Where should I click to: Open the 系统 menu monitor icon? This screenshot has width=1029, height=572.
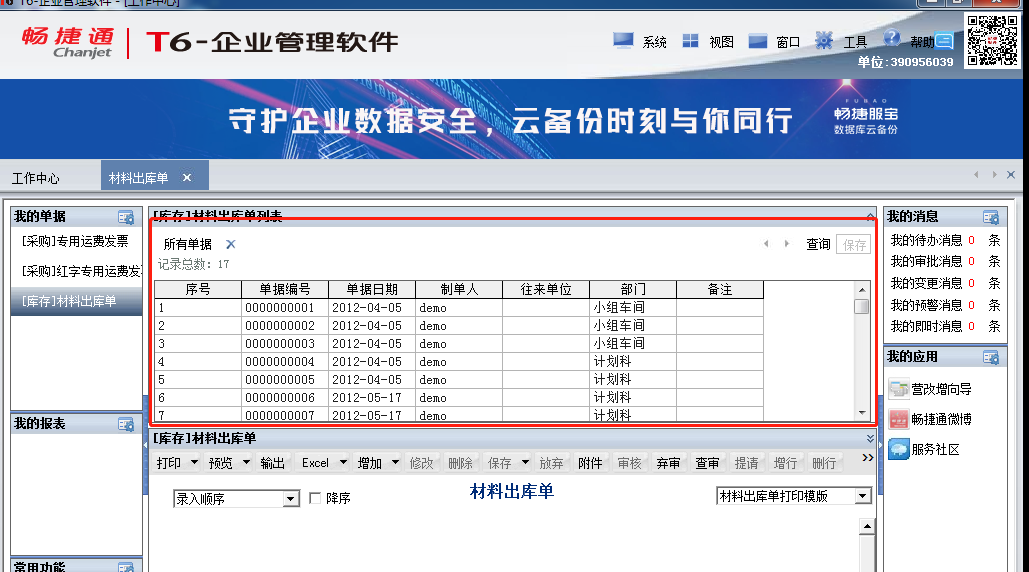[623, 41]
